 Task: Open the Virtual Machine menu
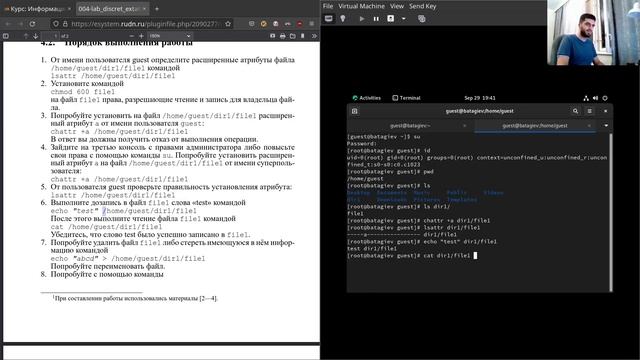tap(361, 6)
